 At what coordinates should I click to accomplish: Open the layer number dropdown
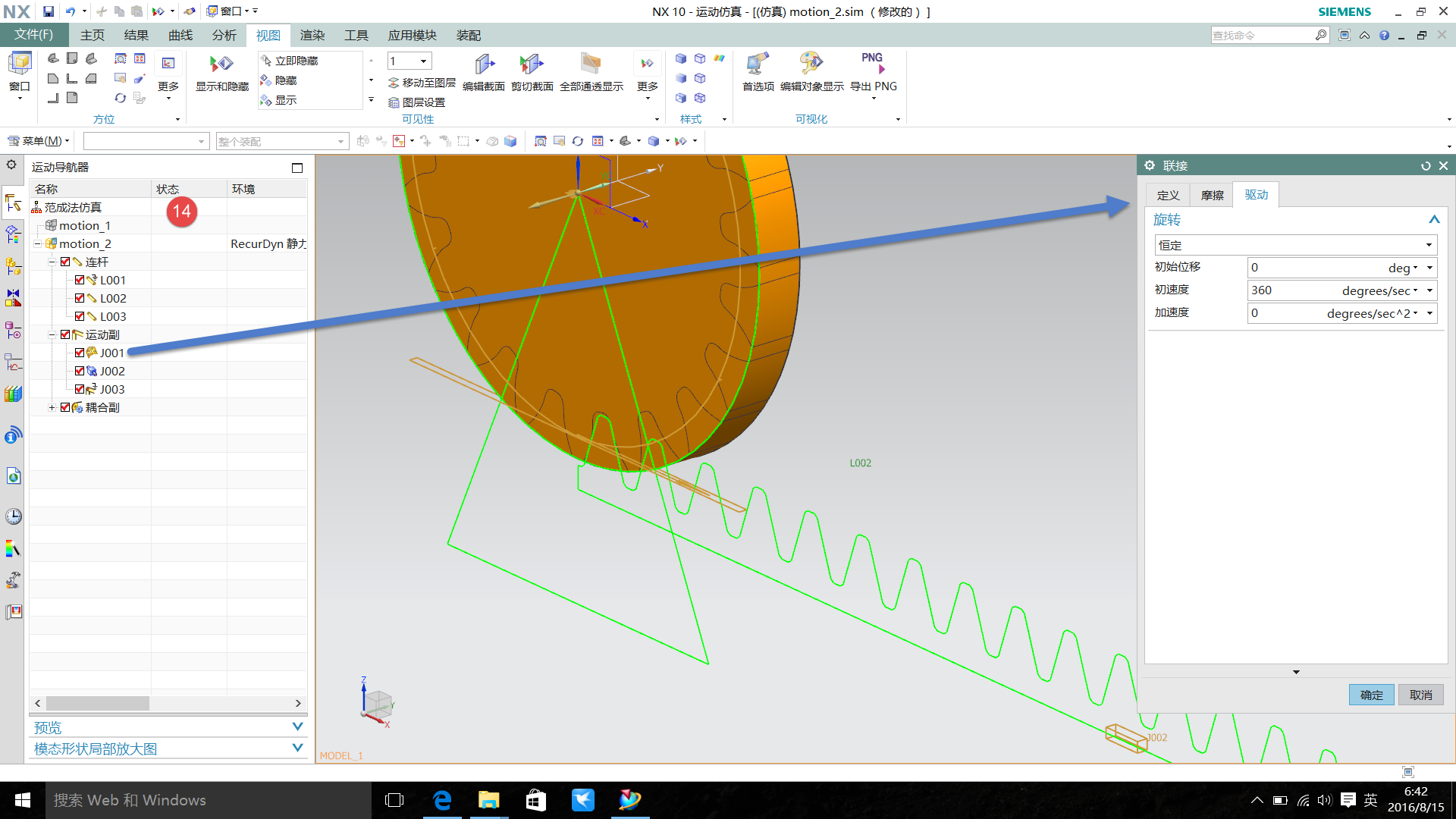click(x=423, y=61)
